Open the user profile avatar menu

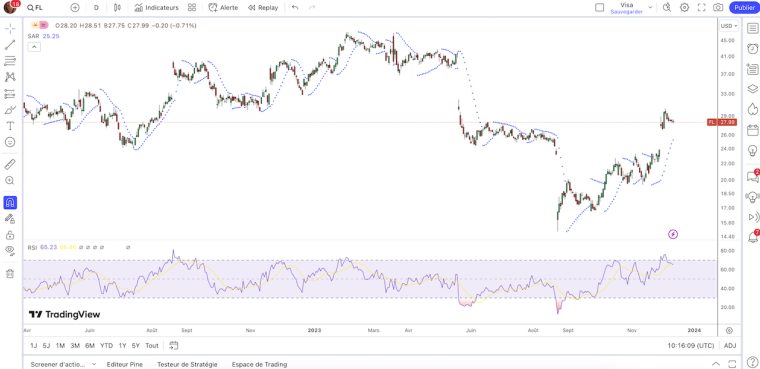[x=11, y=7]
